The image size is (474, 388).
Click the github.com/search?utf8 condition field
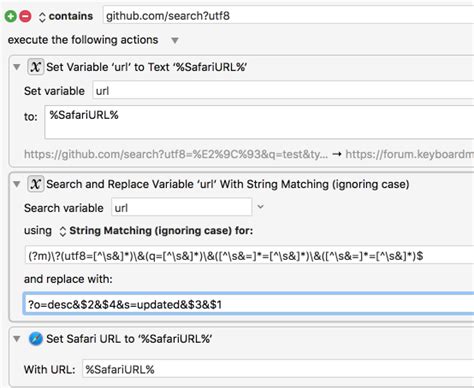pos(288,16)
